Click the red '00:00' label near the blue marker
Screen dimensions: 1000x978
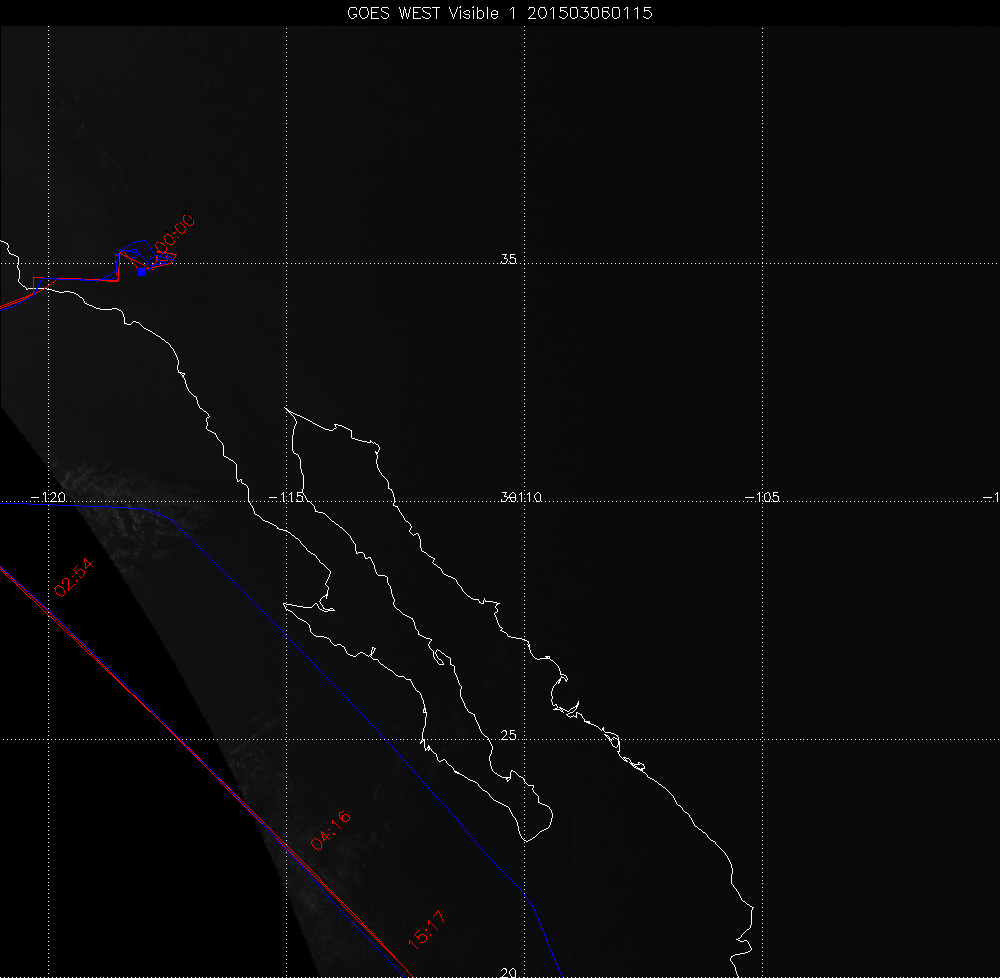174,234
